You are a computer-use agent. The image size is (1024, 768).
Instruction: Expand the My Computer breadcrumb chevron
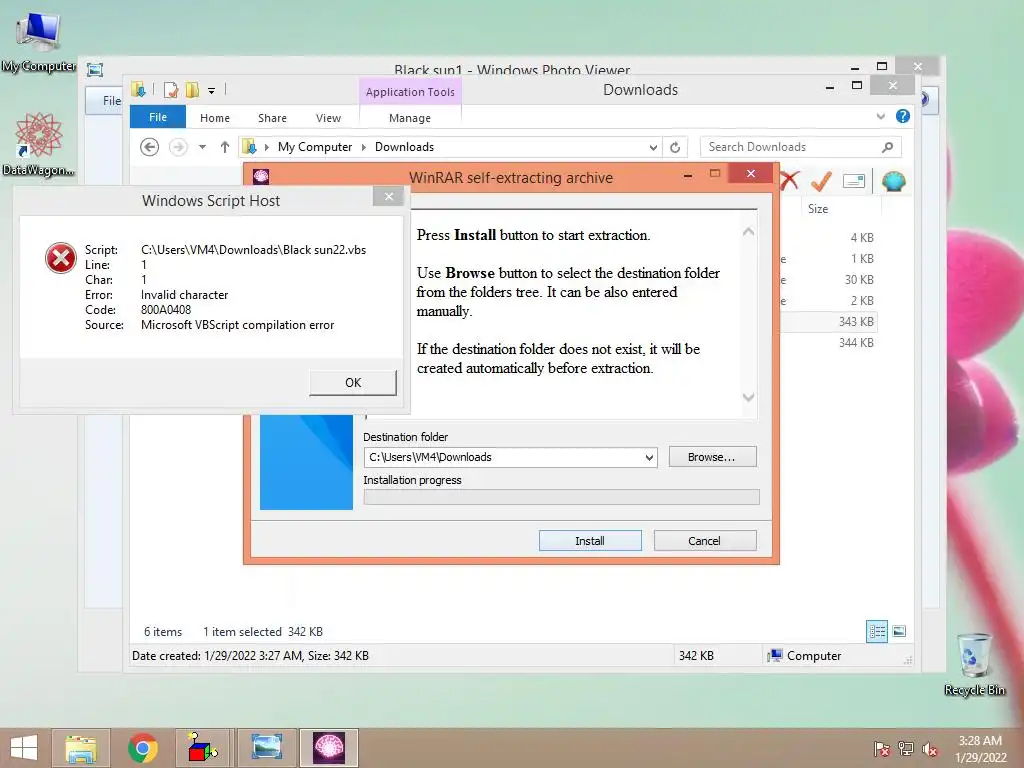(x=364, y=148)
